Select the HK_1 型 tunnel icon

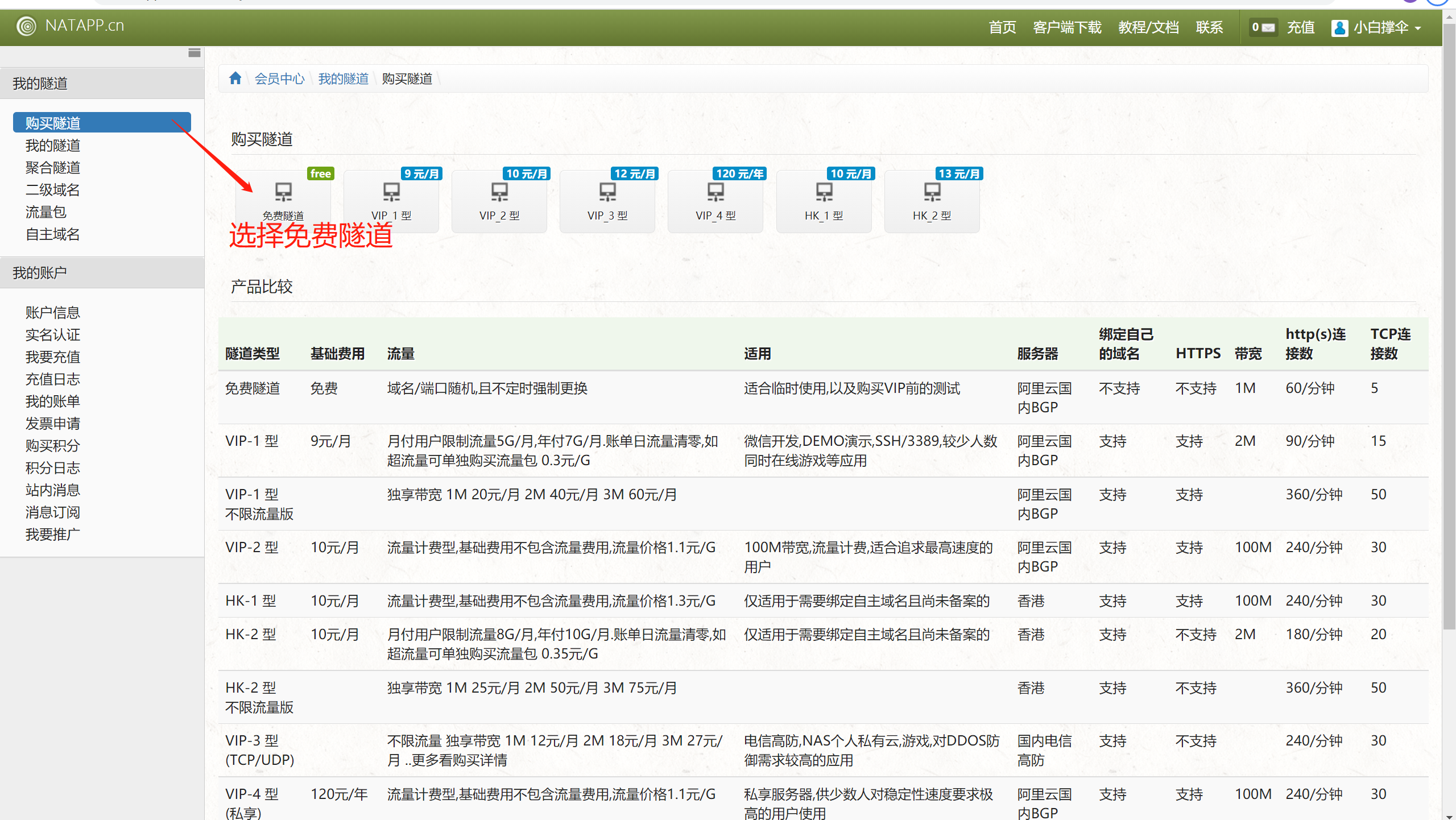tap(824, 192)
